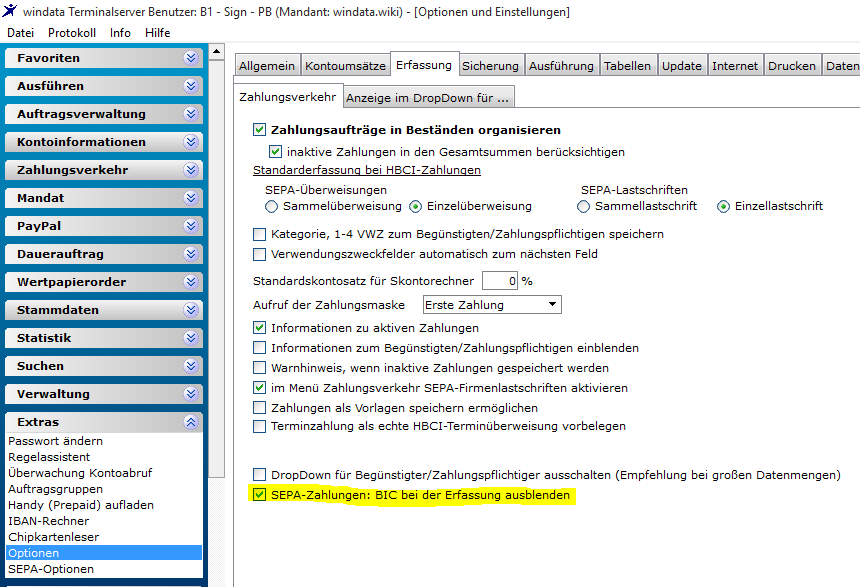Toggle Informationen zu aktiven Zahlungen checkbox
This screenshot has height=587, width=860.
click(x=259, y=328)
